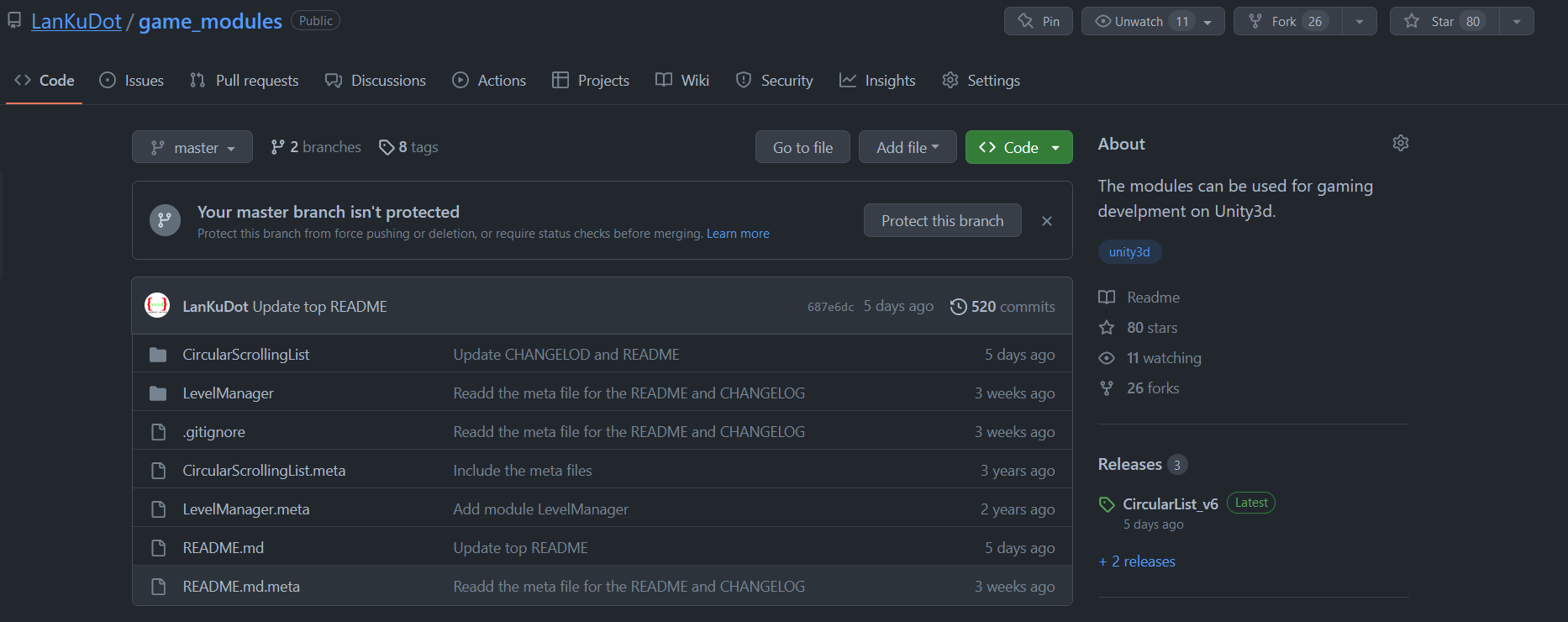The image size is (1568, 622).
Task: Open the .gitignore file
Action: pos(214,432)
